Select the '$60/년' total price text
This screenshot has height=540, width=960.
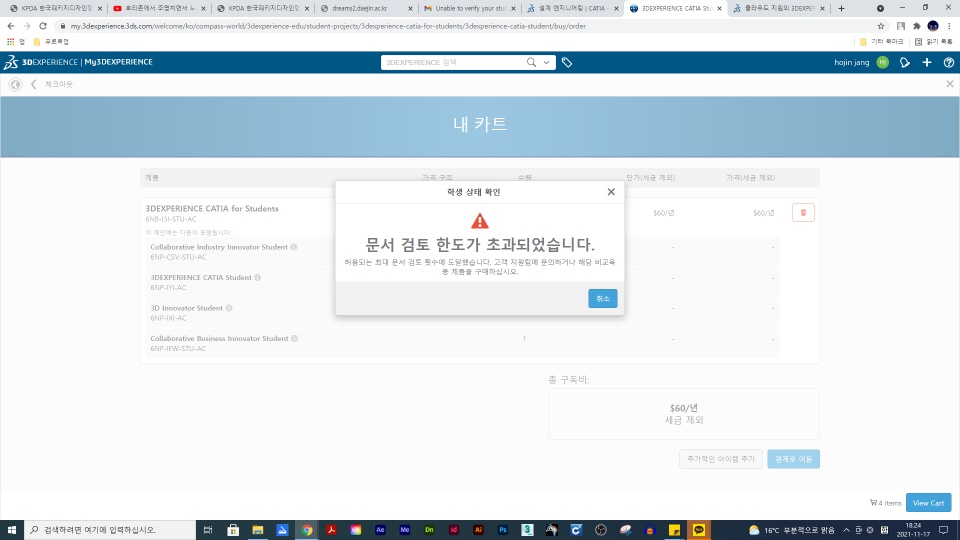coord(684,408)
